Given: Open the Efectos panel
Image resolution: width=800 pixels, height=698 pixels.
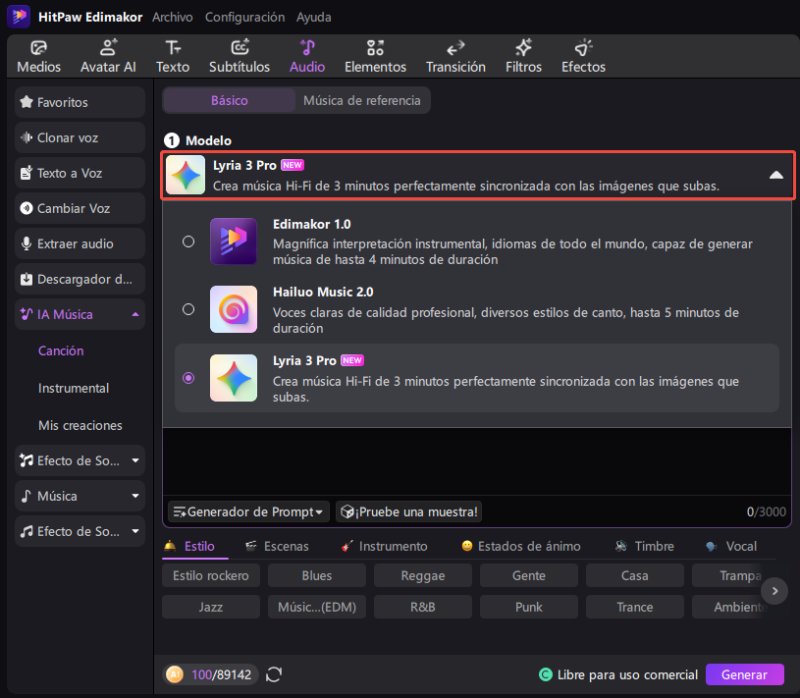Looking at the screenshot, I should [x=583, y=57].
